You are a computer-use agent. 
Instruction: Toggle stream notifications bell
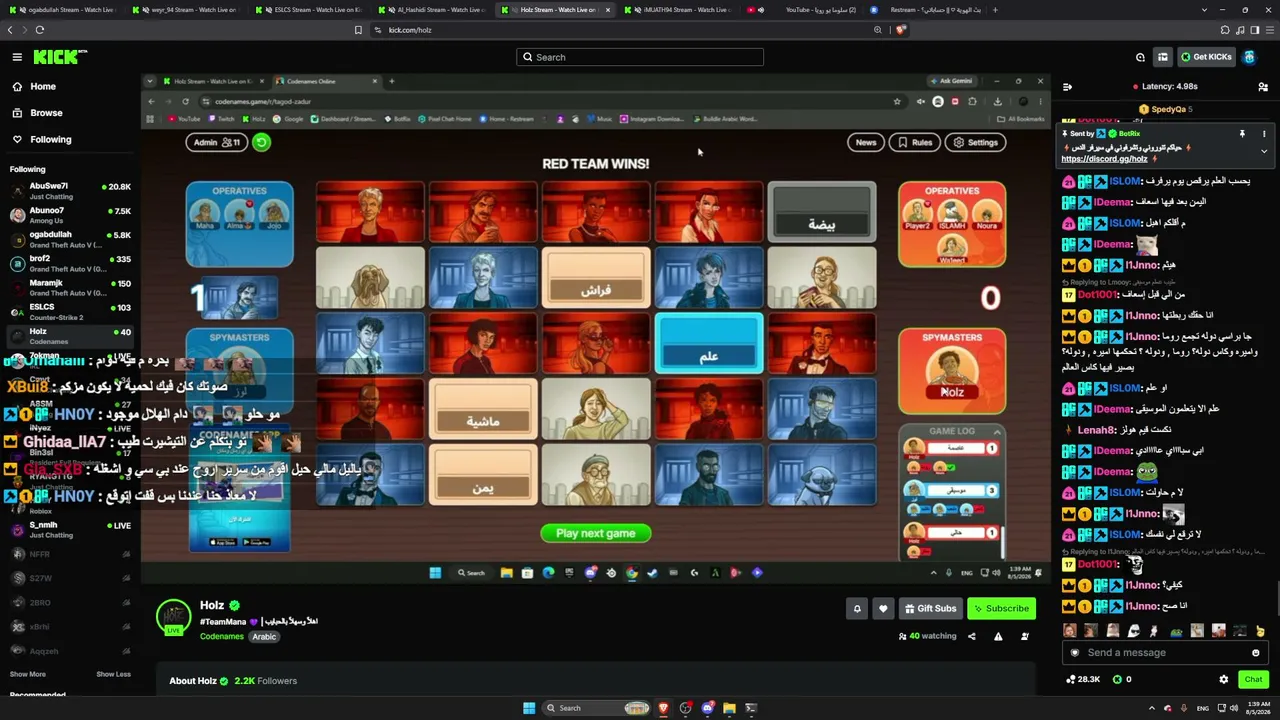pos(857,608)
